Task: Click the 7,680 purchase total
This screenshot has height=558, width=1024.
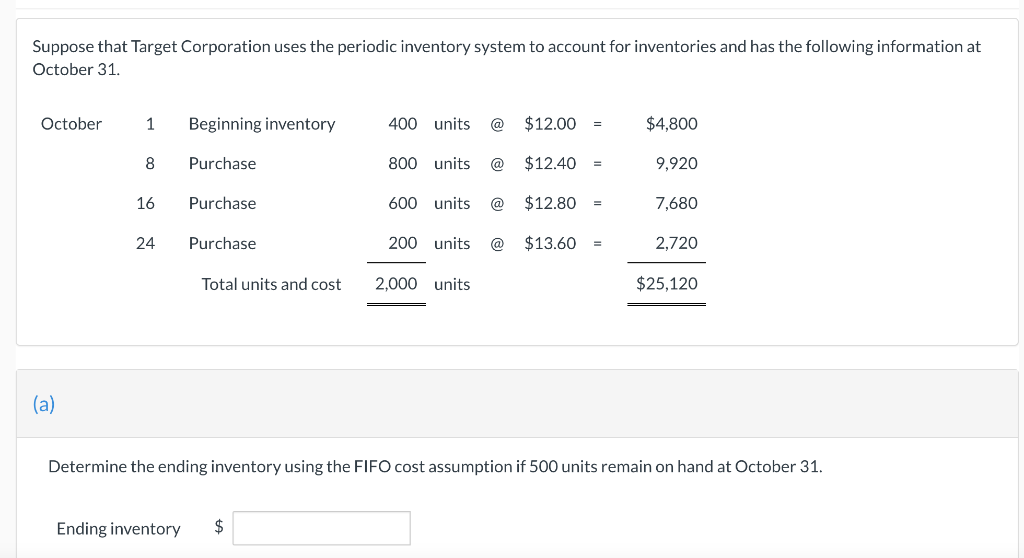Action: pyautogui.click(x=676, y=203)
